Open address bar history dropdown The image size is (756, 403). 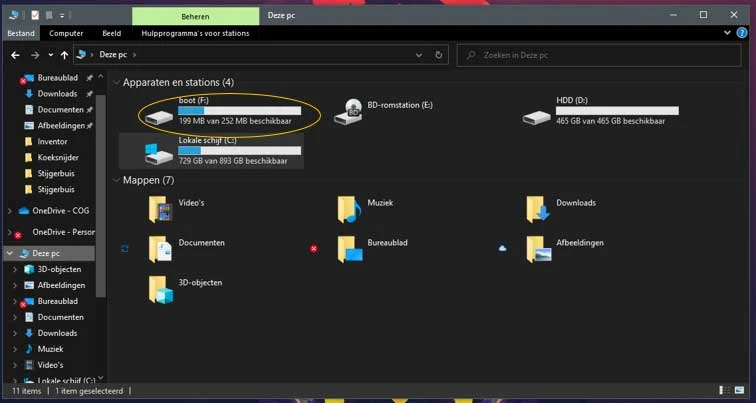tap(419, 55)
